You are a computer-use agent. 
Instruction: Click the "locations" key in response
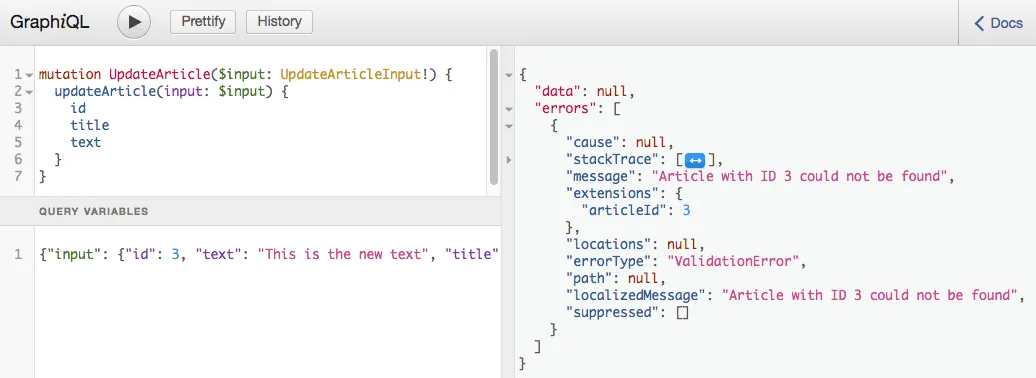coord(609,244)
